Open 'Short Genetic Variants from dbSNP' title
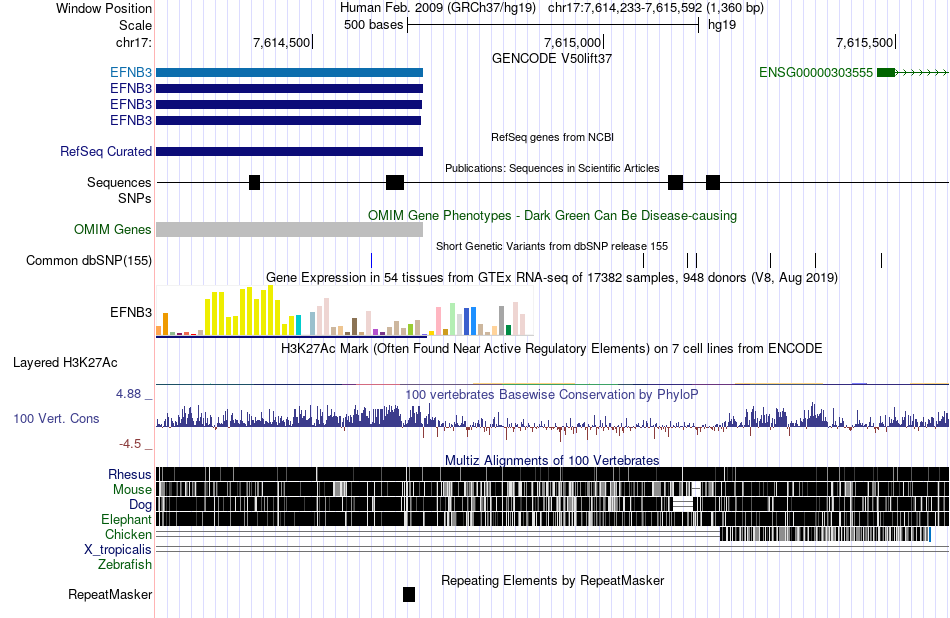The image size is (950, 618). [x=552, y=247]
